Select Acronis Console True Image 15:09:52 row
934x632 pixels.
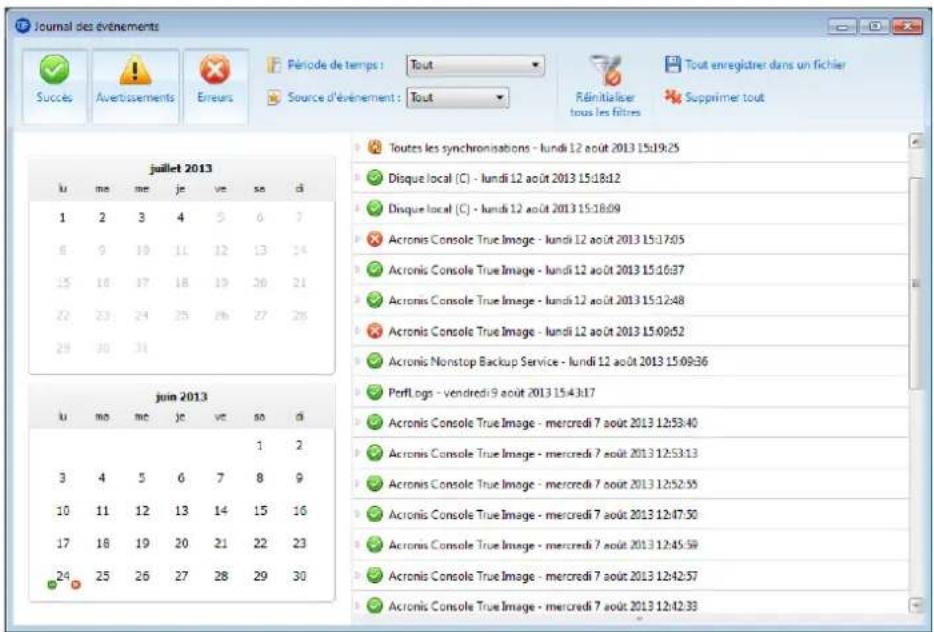630,331
